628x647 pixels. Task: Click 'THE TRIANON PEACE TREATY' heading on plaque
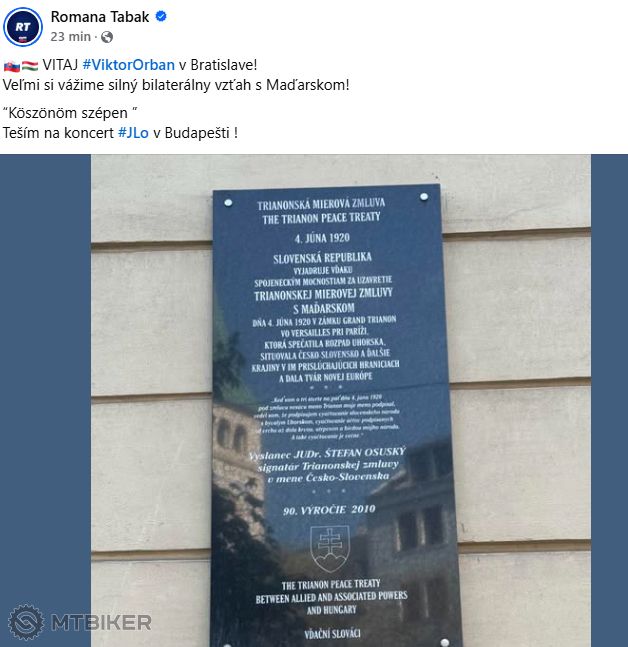(321, 218)
